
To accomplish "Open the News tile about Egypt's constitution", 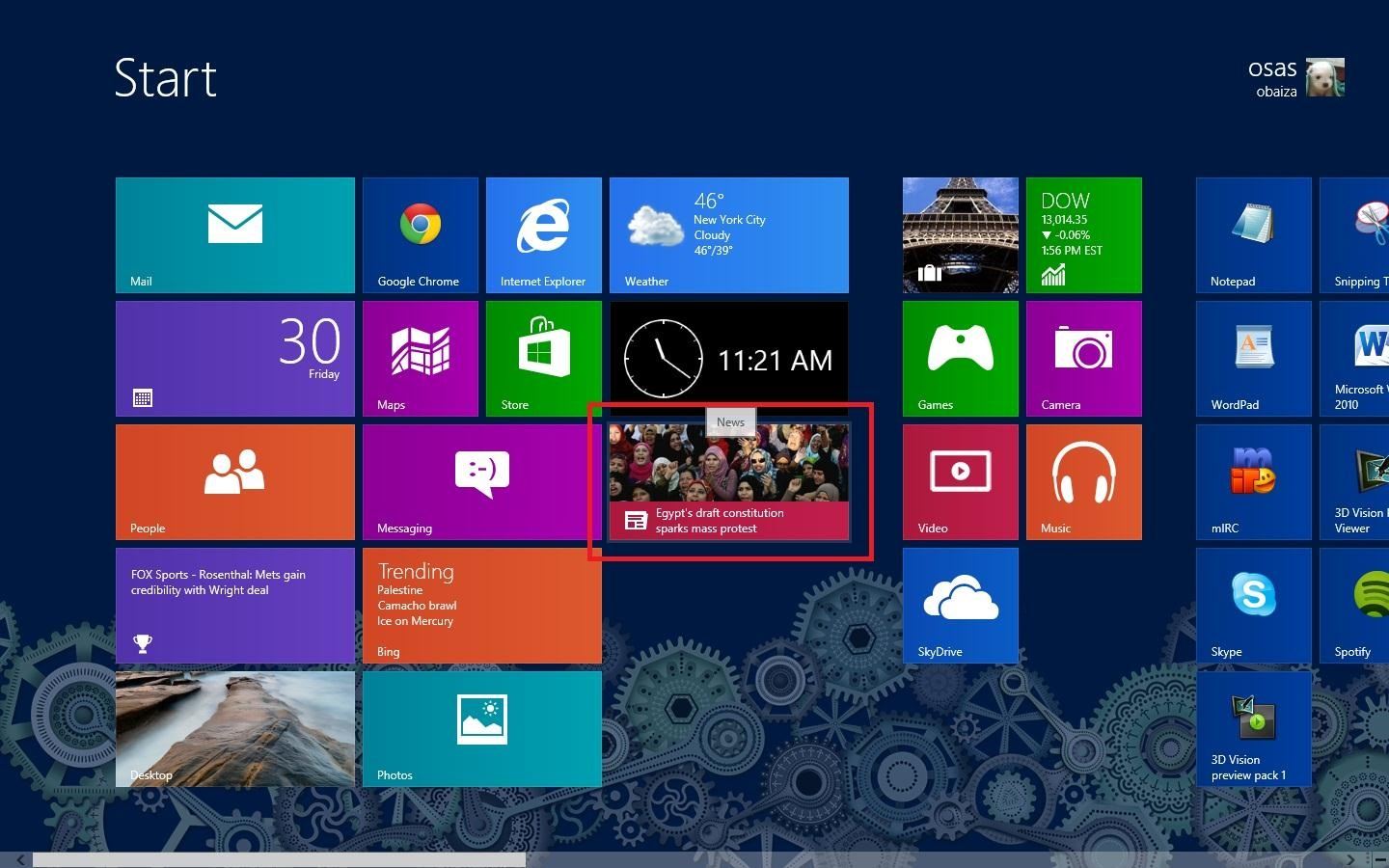I will pyautogui.click(x=729, y=482).
